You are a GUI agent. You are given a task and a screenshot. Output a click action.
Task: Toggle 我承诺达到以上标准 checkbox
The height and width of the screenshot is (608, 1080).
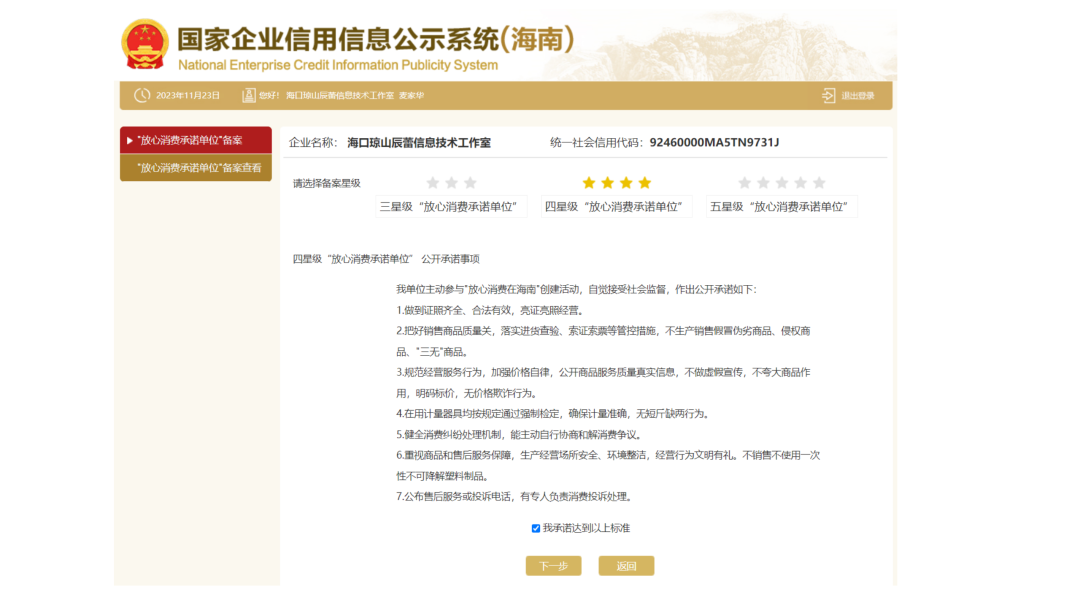pos(536,528)
